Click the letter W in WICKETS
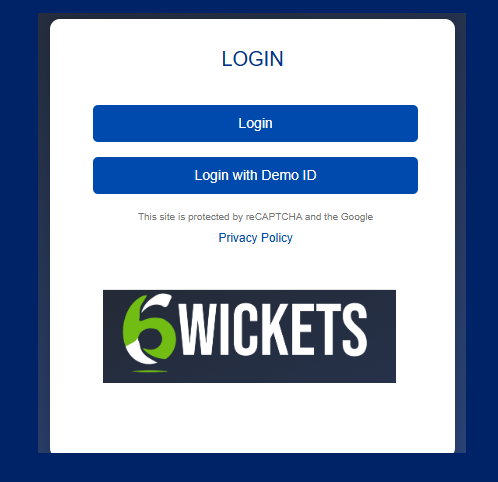 [198, 329]
